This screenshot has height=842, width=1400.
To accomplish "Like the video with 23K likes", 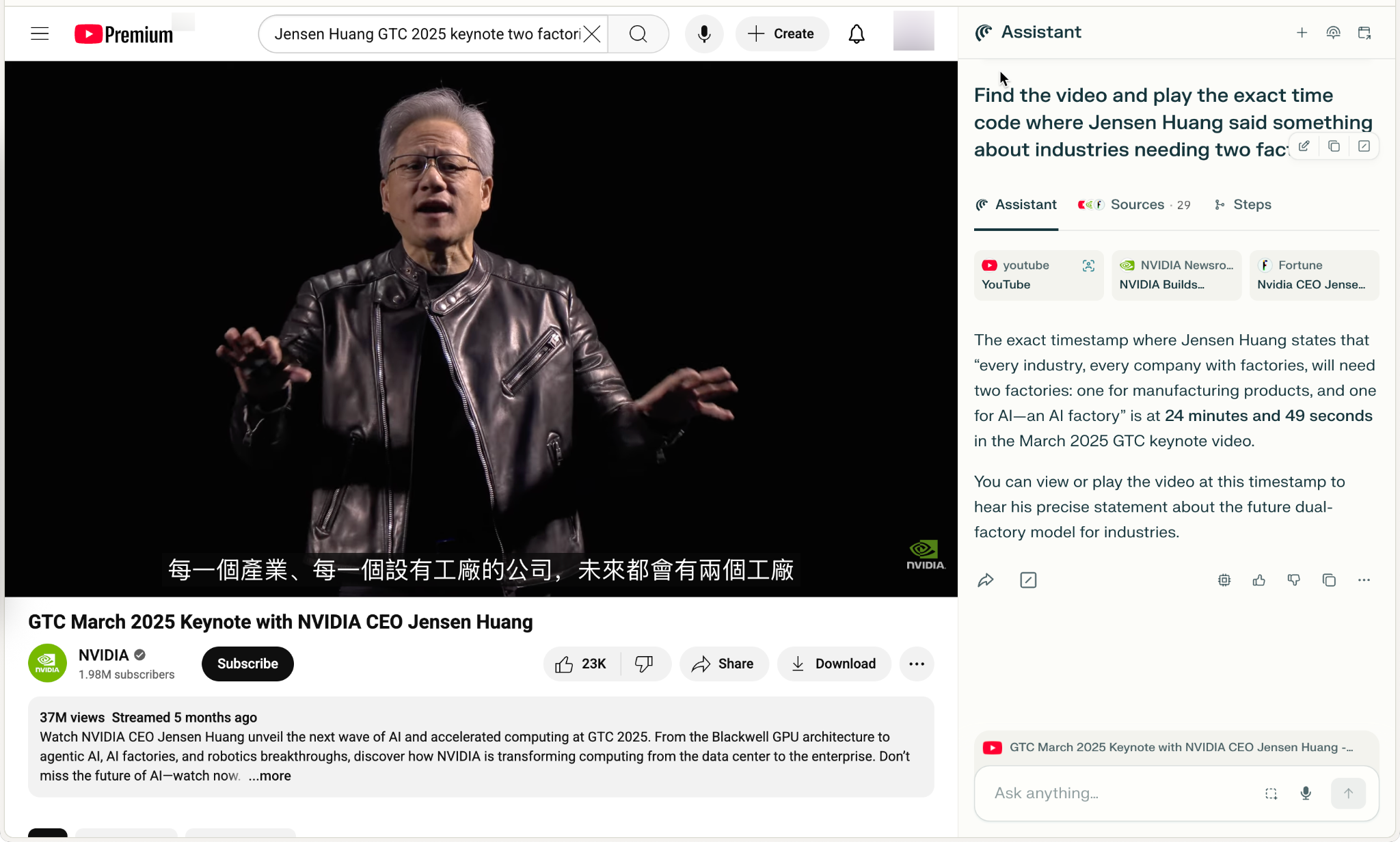I will point(582,664).
